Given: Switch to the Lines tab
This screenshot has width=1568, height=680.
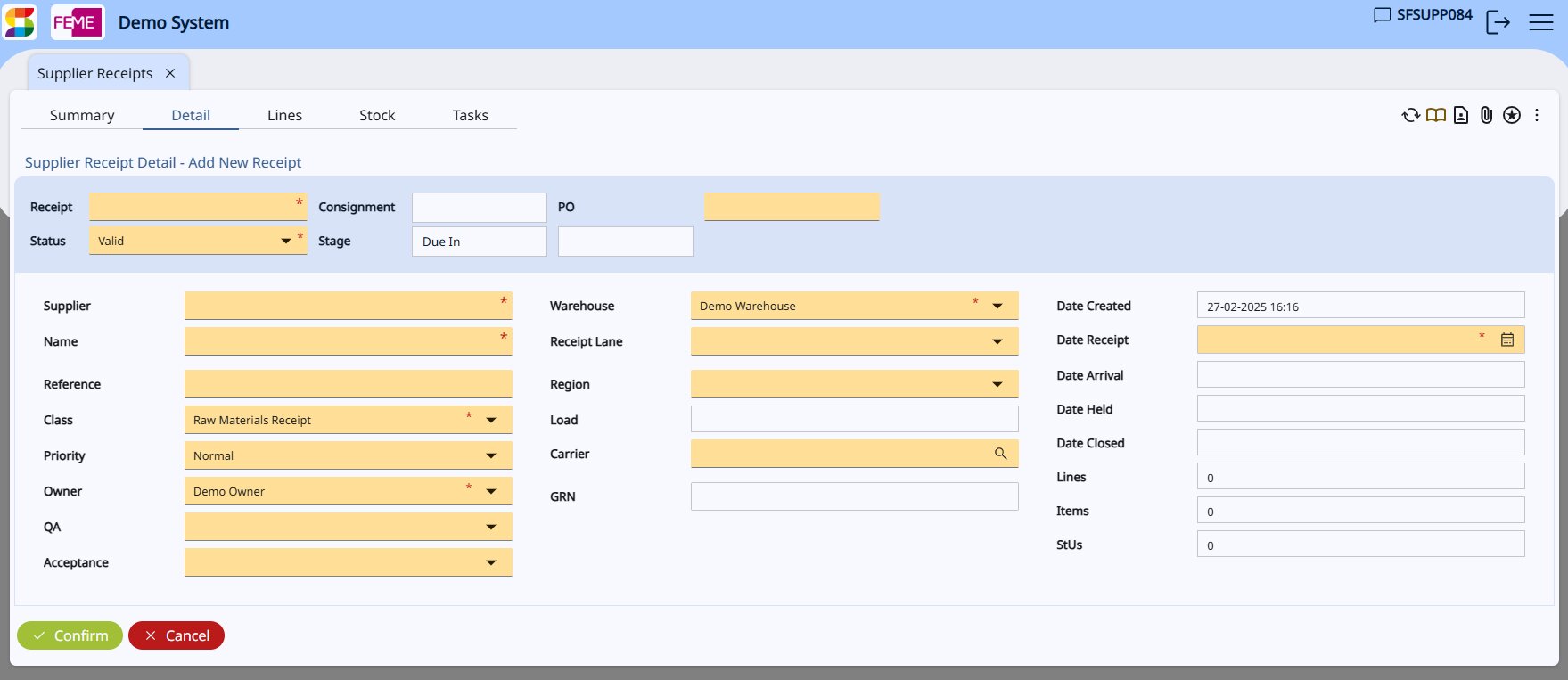Looking at the screenshot, I should [x=284, y=115].
